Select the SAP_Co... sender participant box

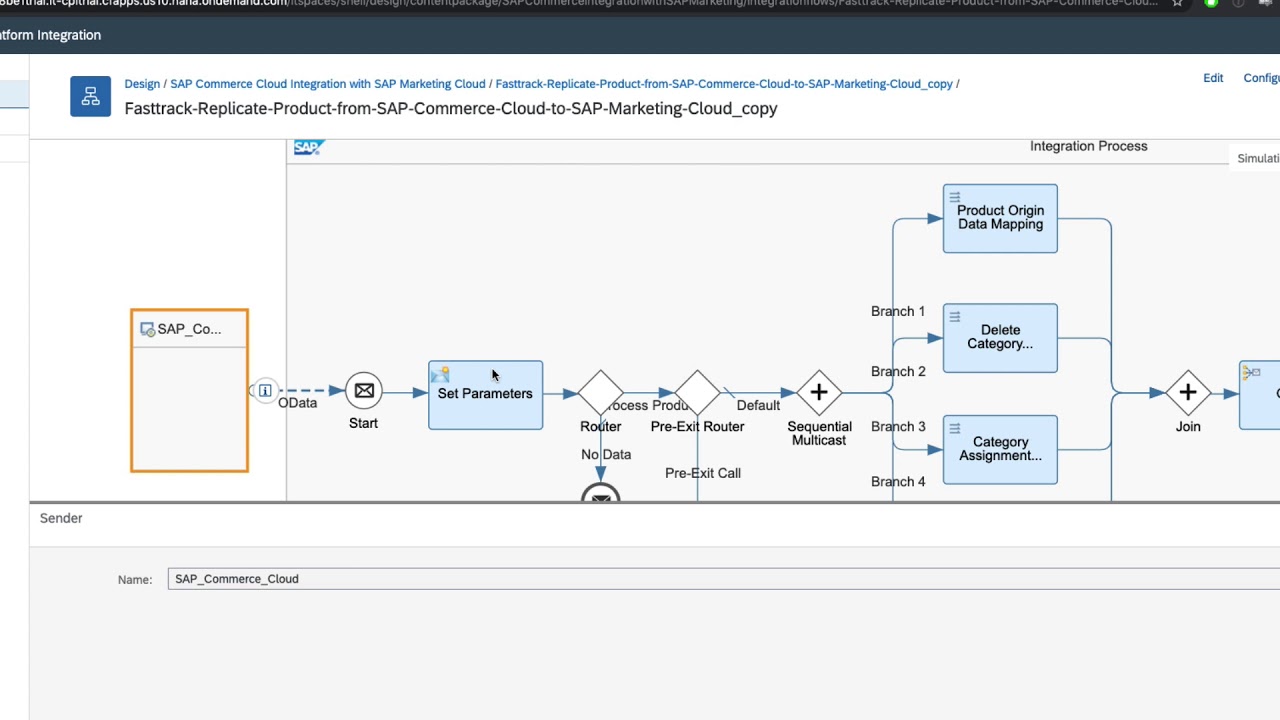pos(189,390)
